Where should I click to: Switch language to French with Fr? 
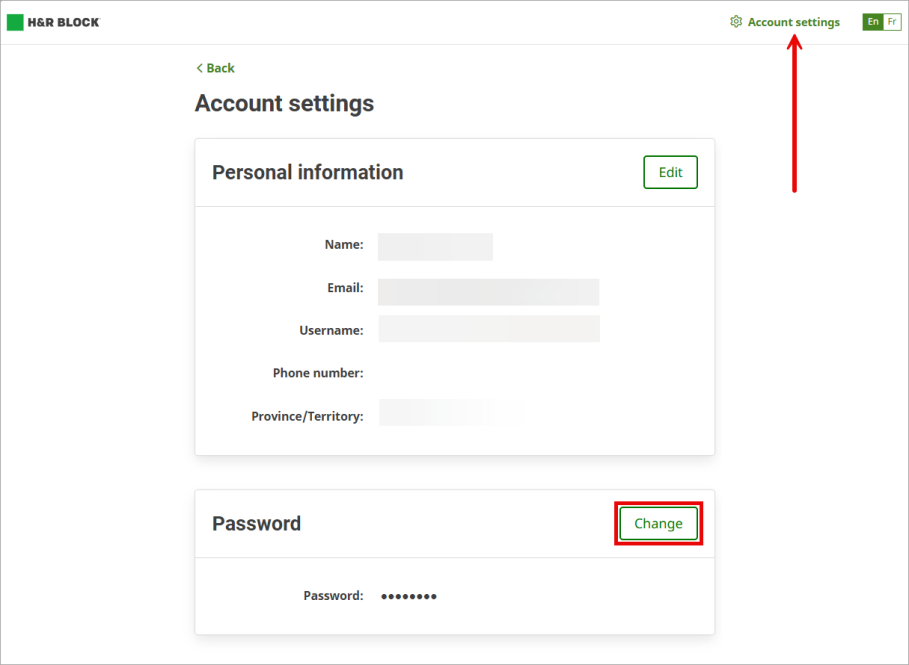point(892,22)
